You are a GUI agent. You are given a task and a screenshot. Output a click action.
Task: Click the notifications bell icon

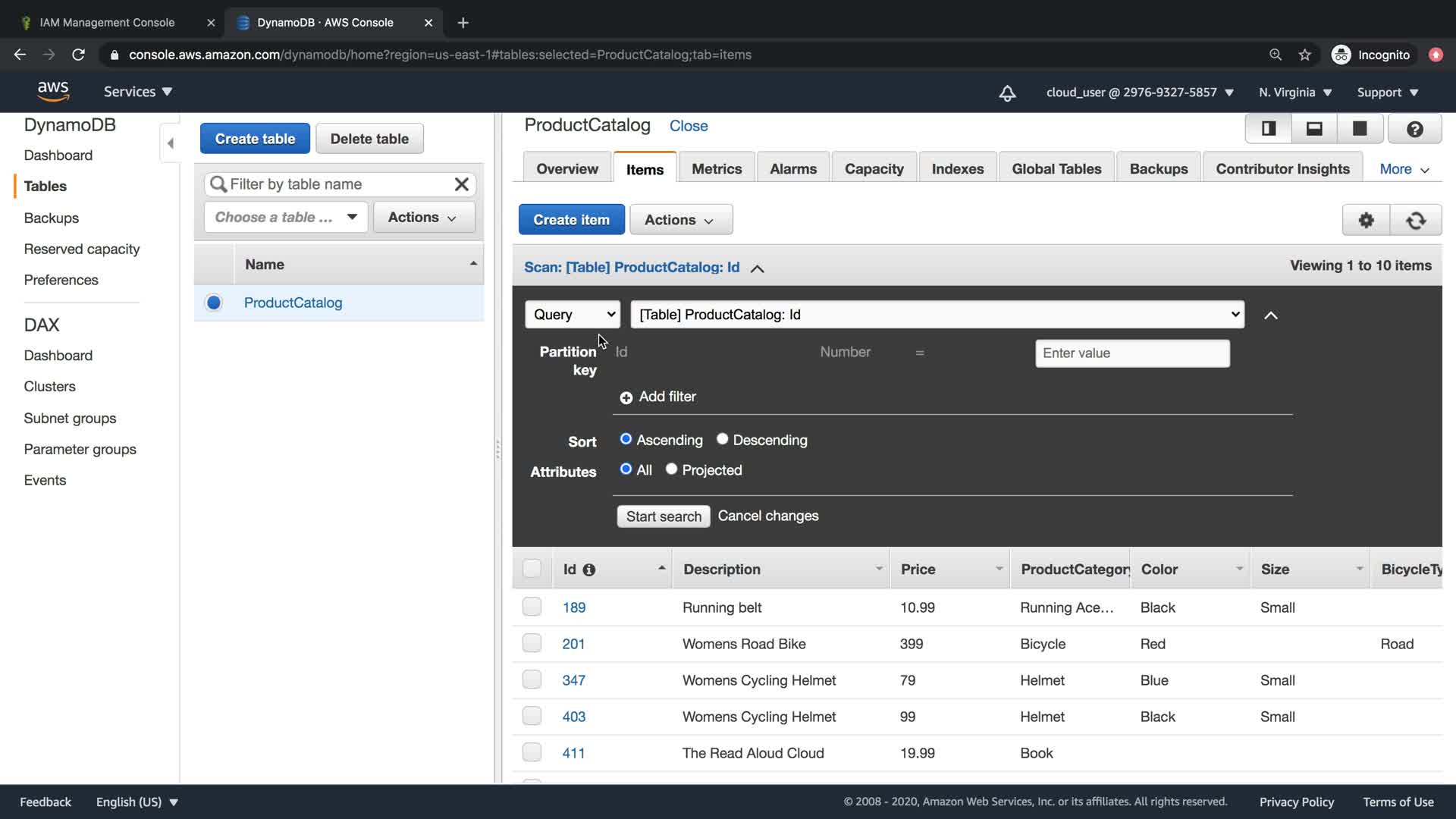1007,93
